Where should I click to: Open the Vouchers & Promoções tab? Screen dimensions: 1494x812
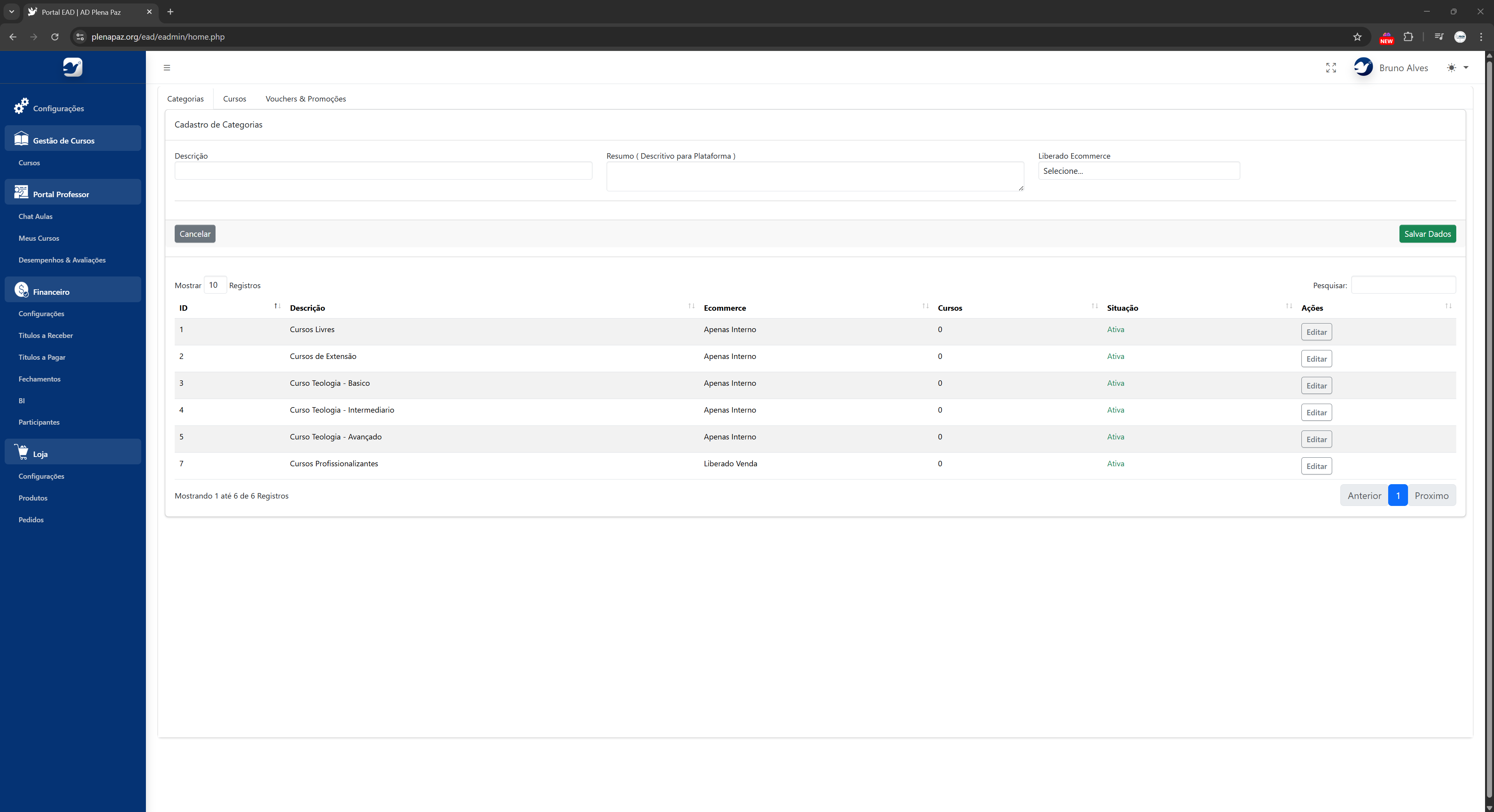tap(306, 99)
